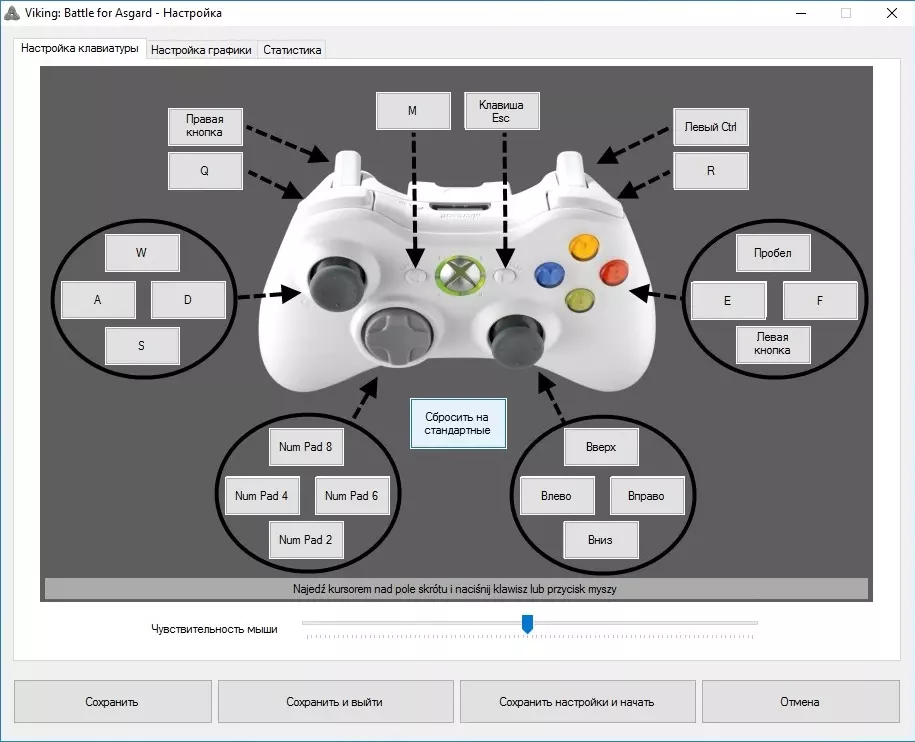Image resolution: width=915 pixels, height=742 pixels.
Task: Click the Сохранить button
Action: (x=113, y=702)
